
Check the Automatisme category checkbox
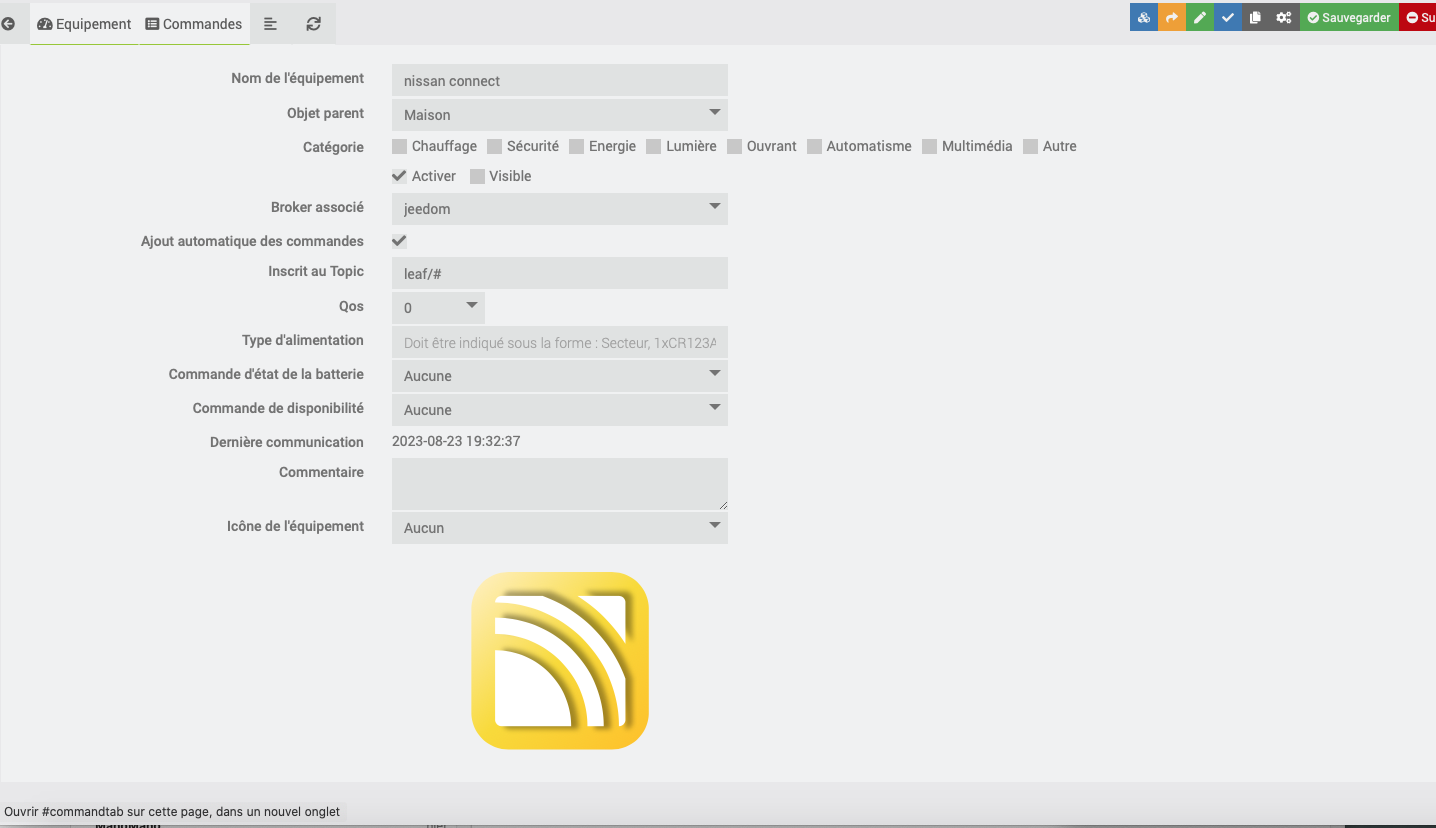point(814,146)
